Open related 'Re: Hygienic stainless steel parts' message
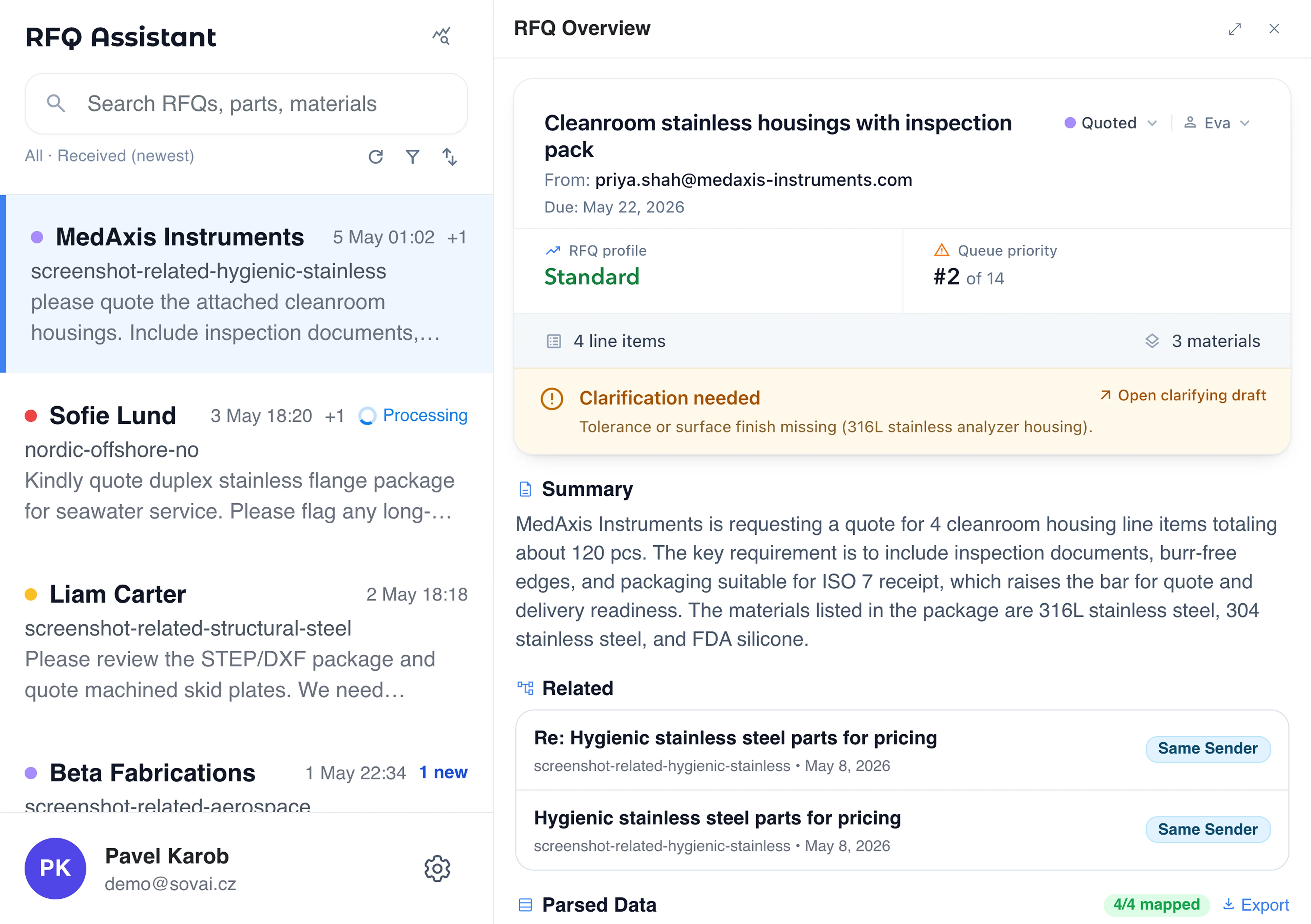1311x924 pixels. pyautogui.click(x=902, y=750)
